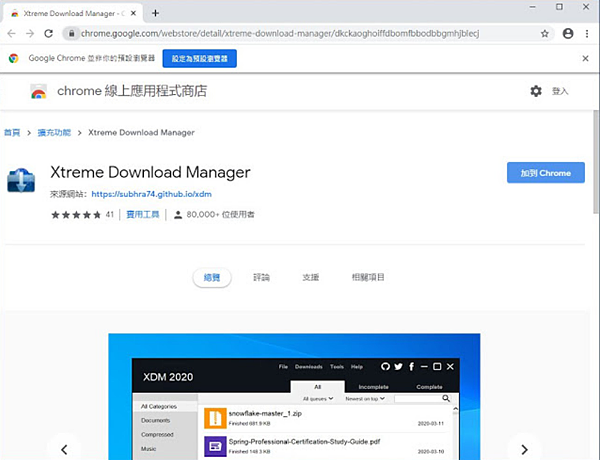Click the page vertical scrollbar
The width and height of the screenshot is (600, 460).
596,162
